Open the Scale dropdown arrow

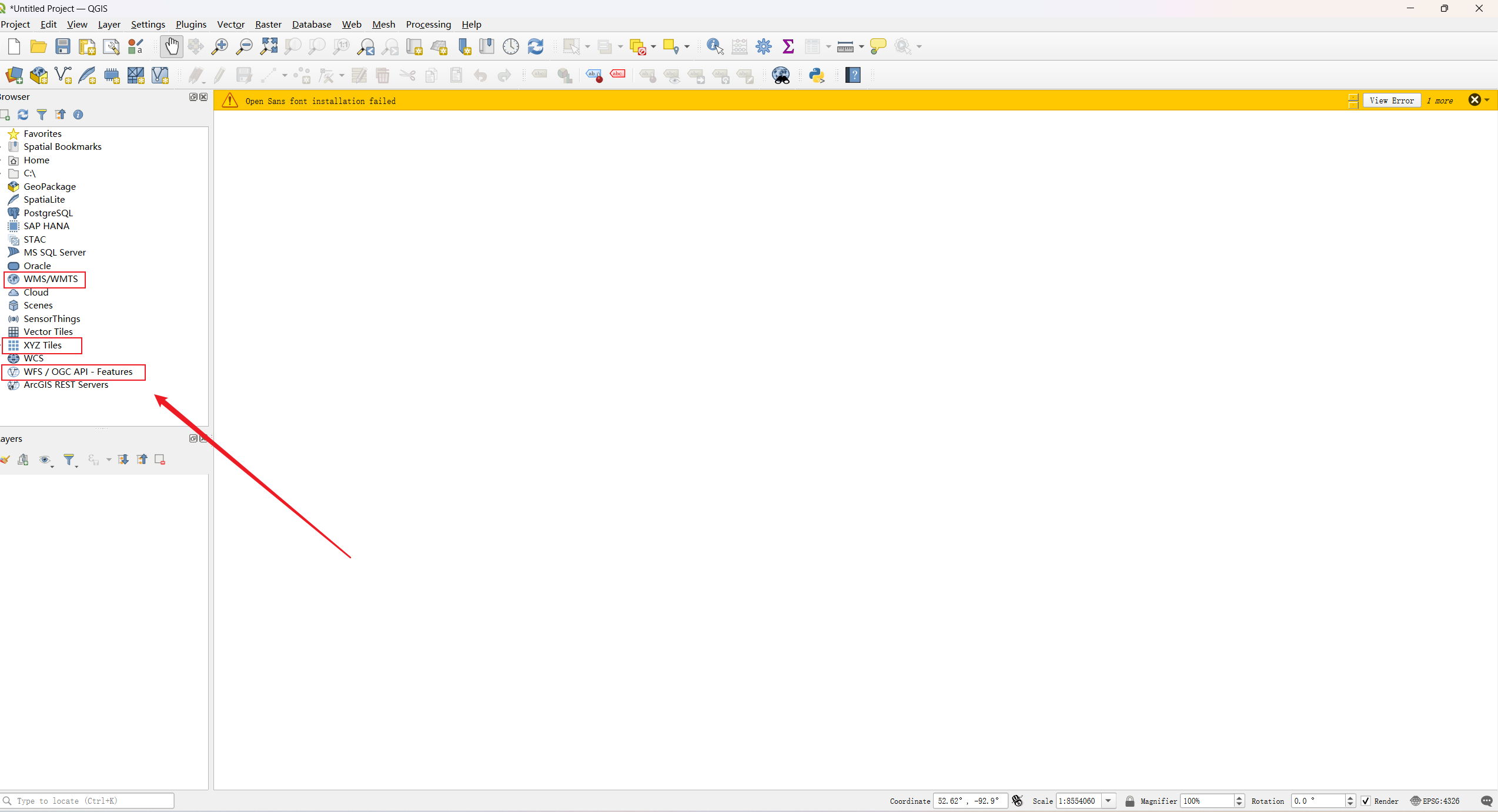(x=1108, y=801)
